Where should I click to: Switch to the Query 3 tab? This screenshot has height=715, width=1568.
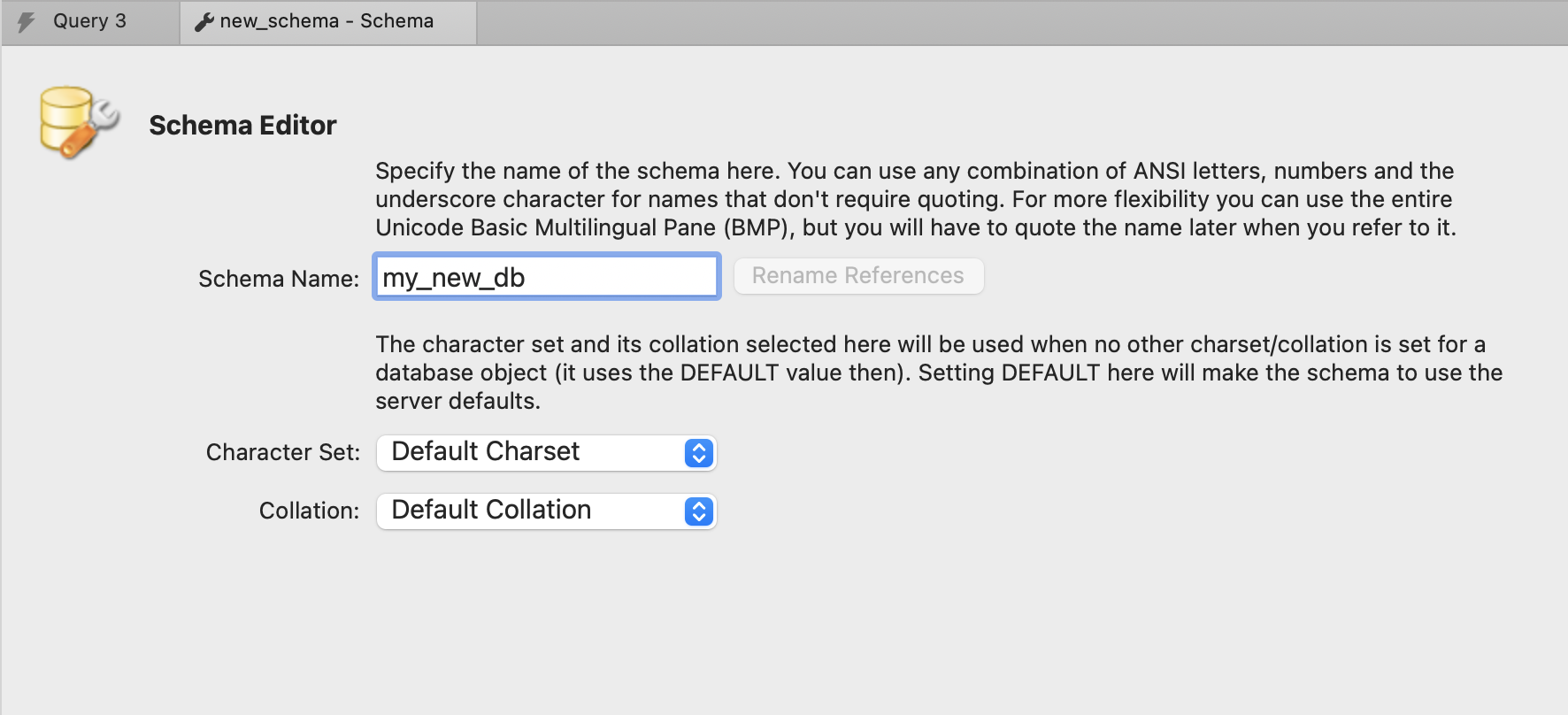(89, 21)
